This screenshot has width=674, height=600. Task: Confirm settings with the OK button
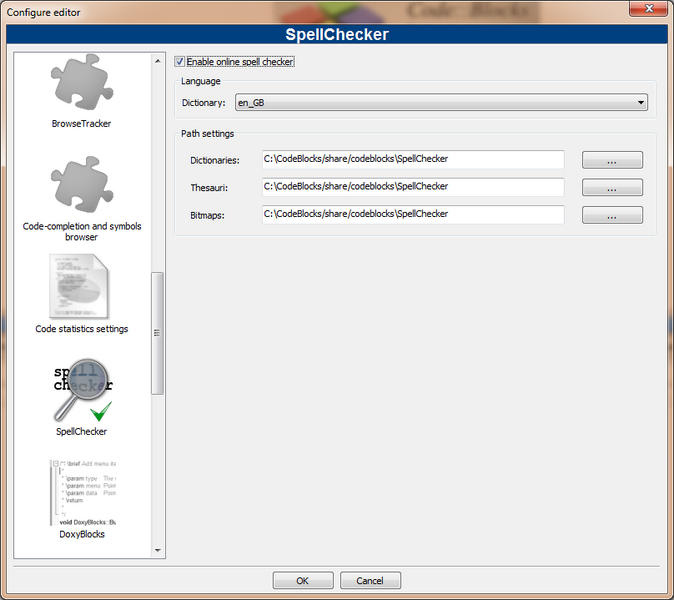point(303,581)
